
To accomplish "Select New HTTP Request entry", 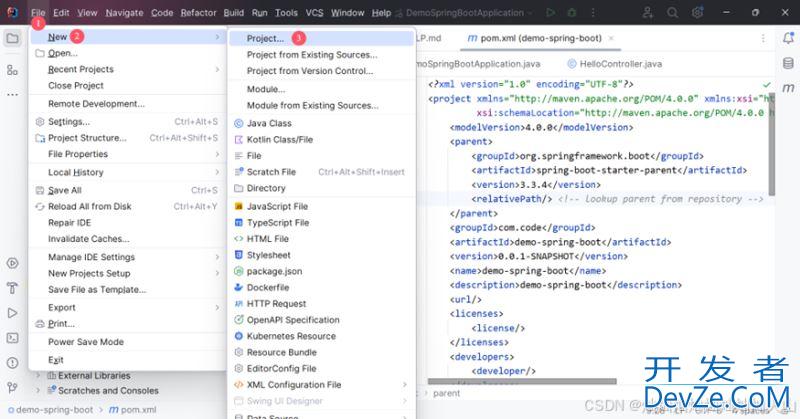I will 321,304.
